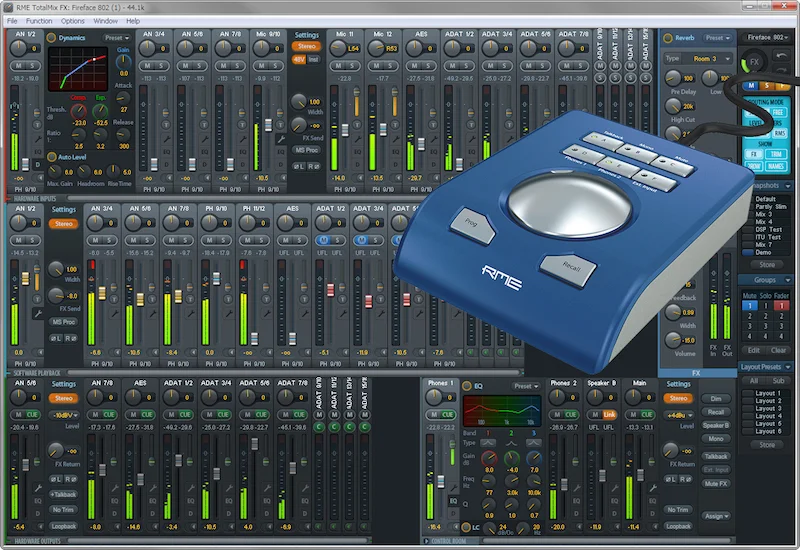Open the Function menu

(39, 21)
